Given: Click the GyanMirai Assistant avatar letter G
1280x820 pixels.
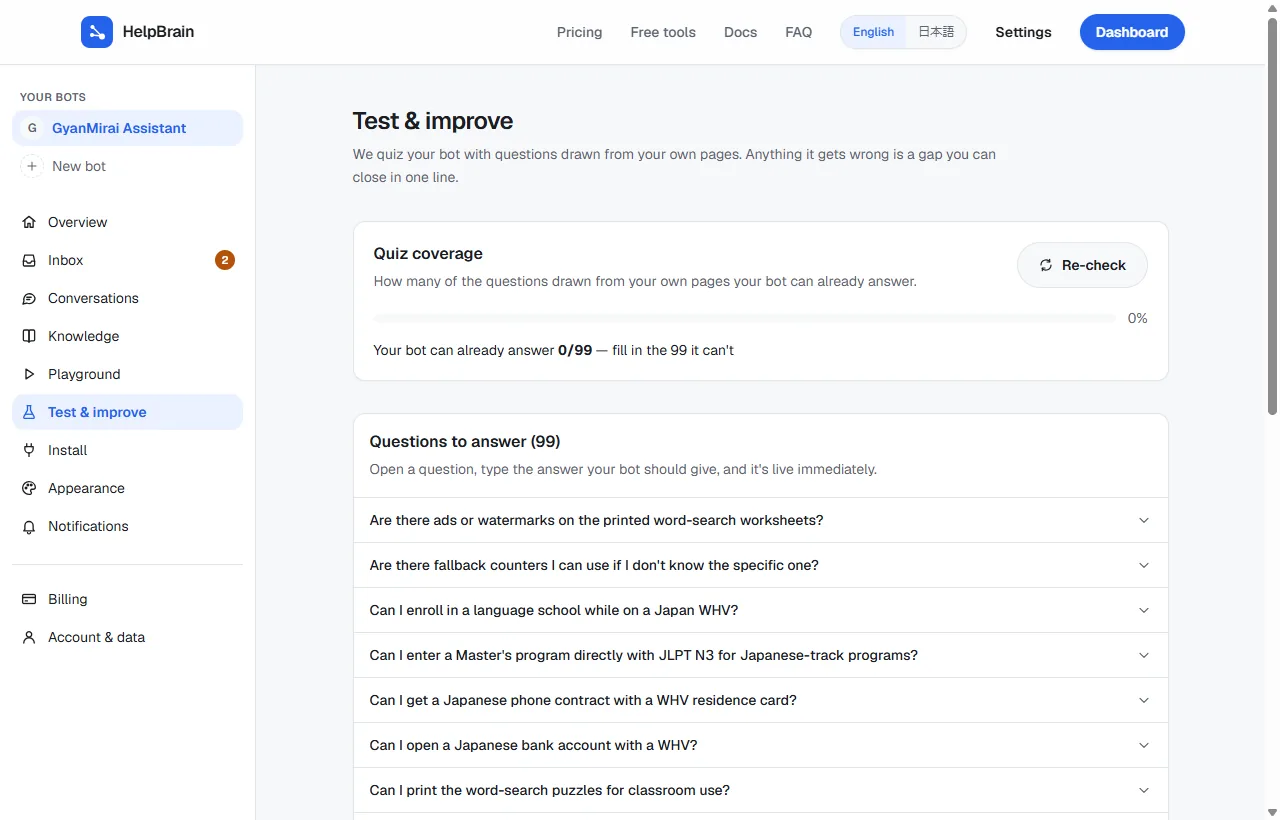Looking at the screenshot, I should click(x=32, y=128).
